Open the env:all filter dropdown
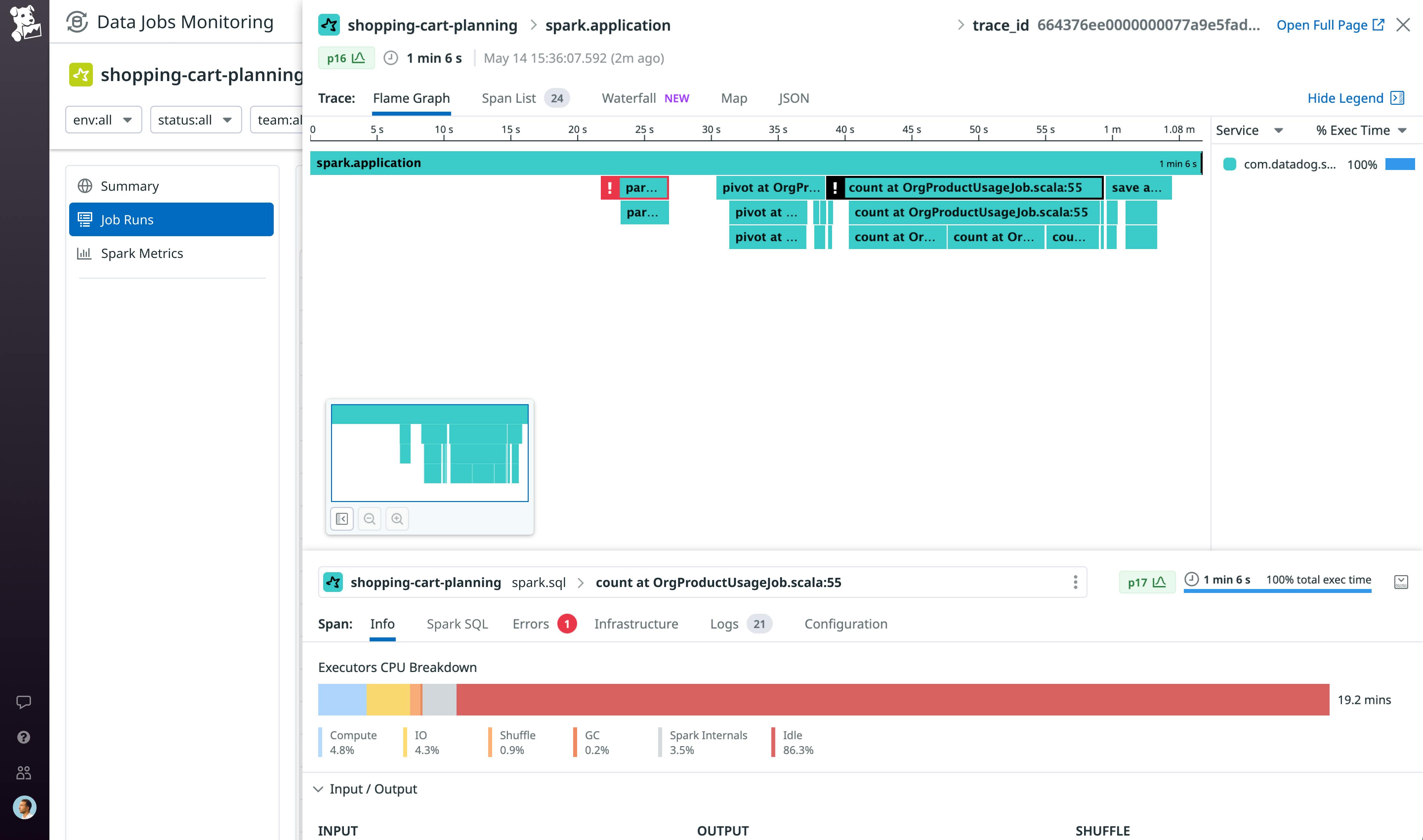 [x=103, y=120]
